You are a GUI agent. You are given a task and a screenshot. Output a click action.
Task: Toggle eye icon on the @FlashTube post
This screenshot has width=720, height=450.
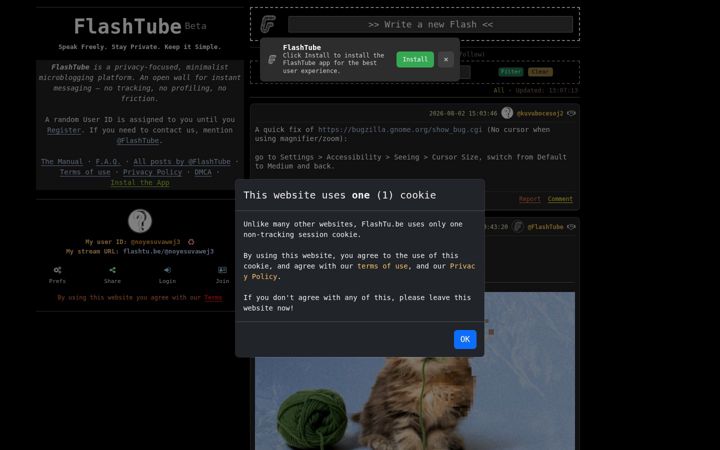coord(571,227)
